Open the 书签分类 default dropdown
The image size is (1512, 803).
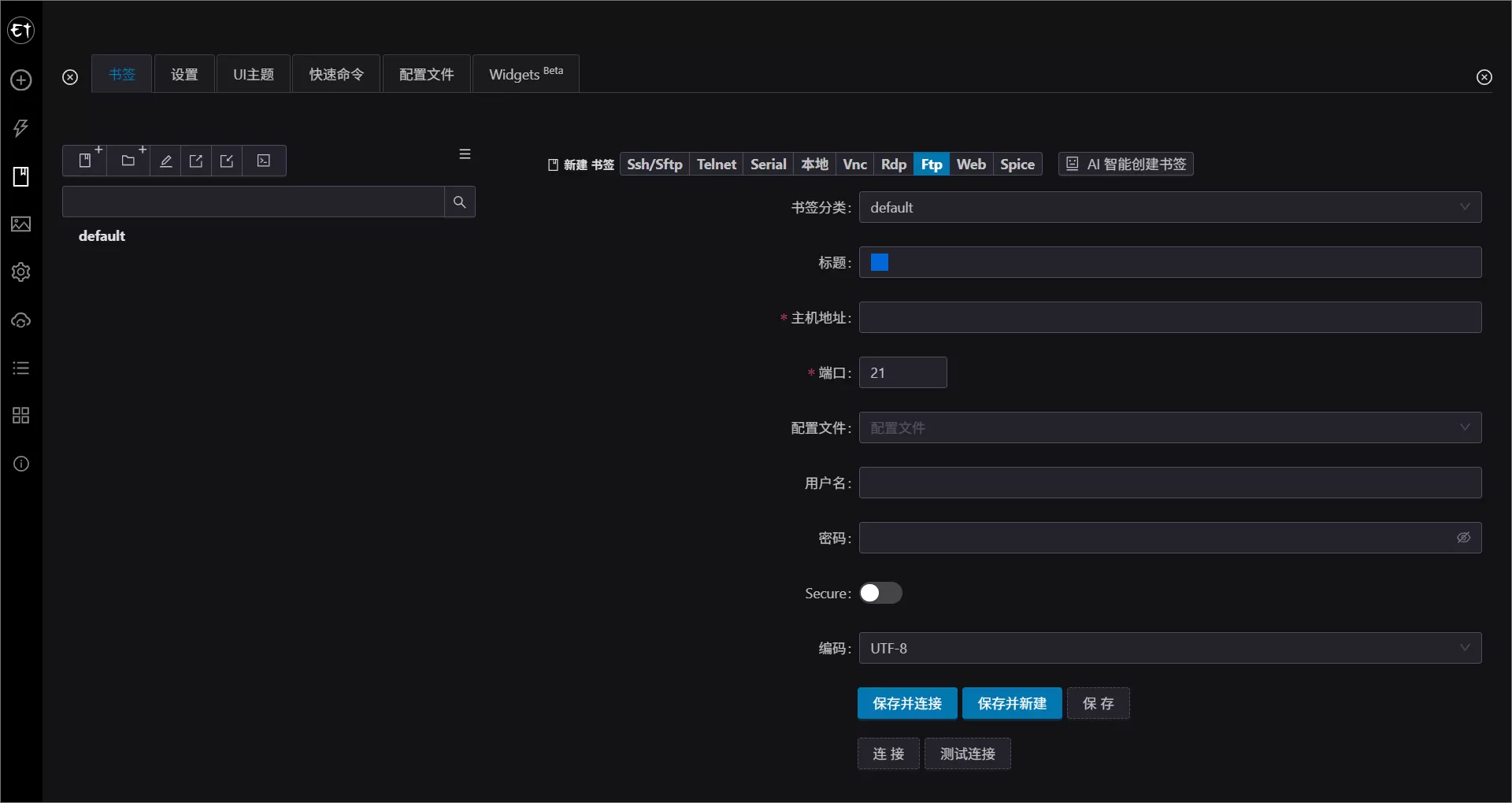1170,207
